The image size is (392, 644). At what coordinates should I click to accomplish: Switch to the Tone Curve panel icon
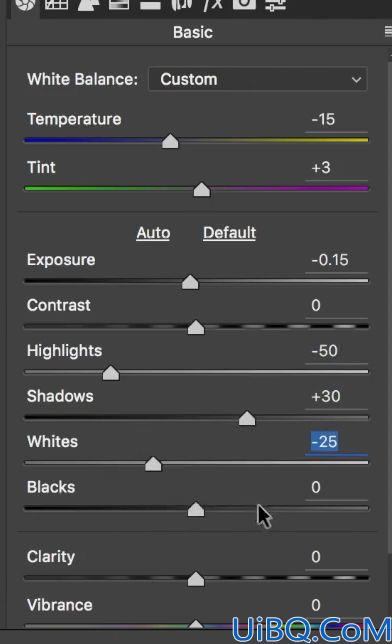[x=56, y=4]
